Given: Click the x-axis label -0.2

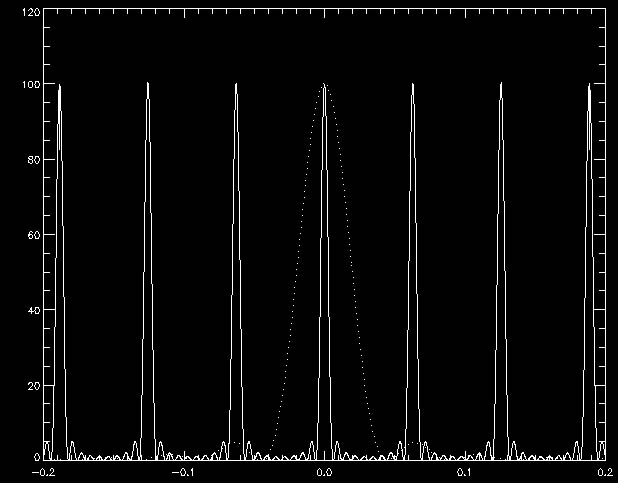Looking at the screenshot, I should (x=43, y=472).
